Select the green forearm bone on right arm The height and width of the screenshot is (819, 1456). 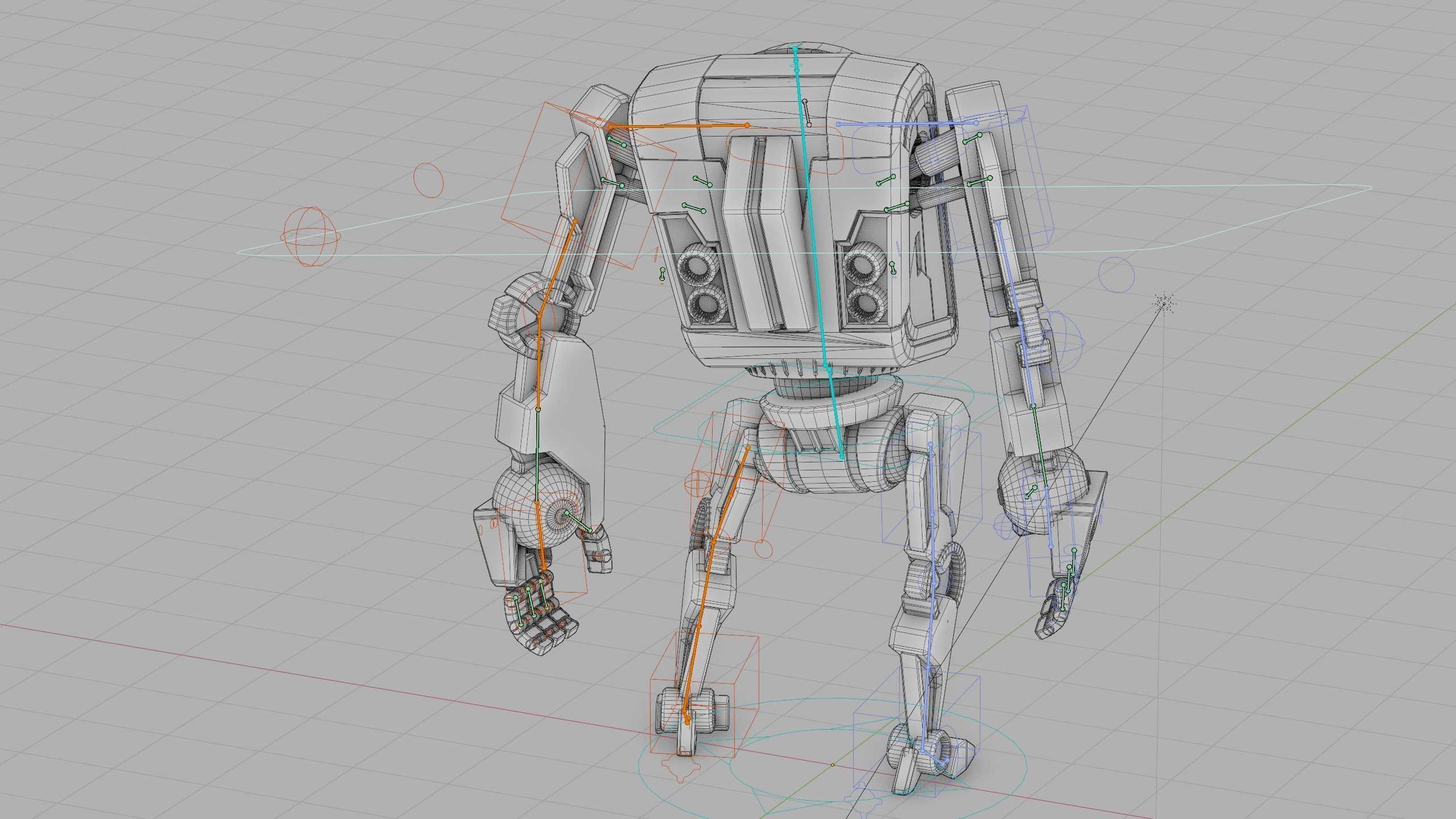(1040, 446)
